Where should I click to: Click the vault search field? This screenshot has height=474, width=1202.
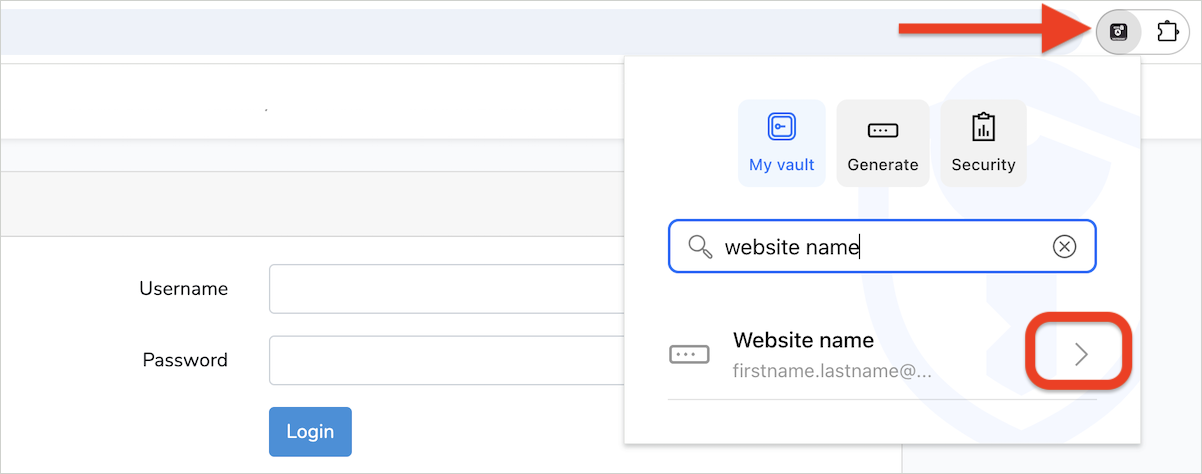(x=883, y=246)
